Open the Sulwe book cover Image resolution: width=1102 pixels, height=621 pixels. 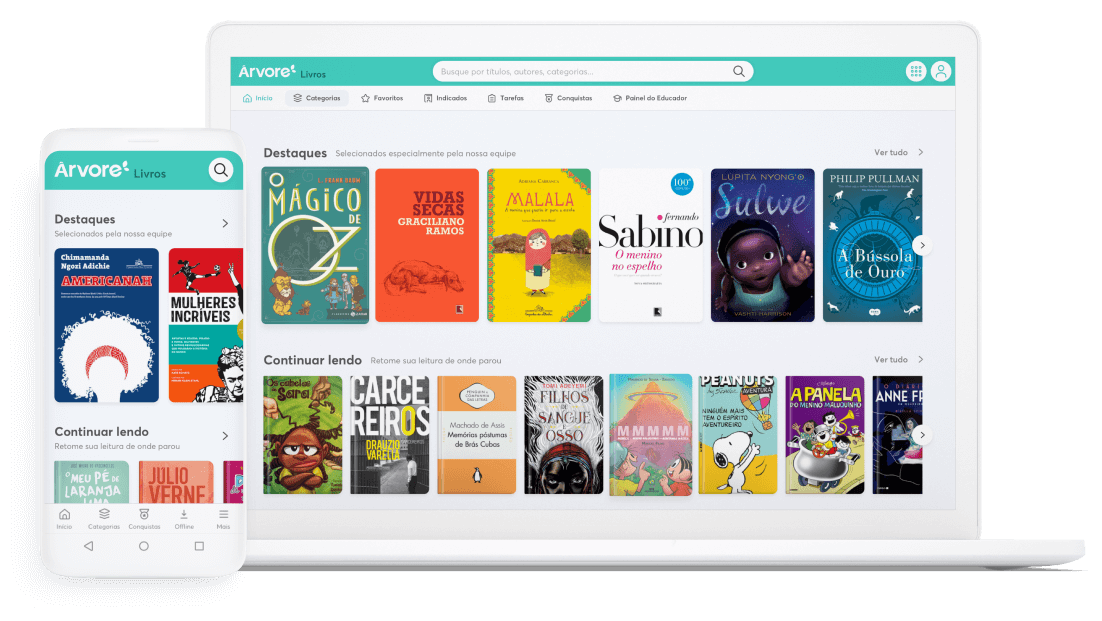pyautogui.click(x=763, y=245)
